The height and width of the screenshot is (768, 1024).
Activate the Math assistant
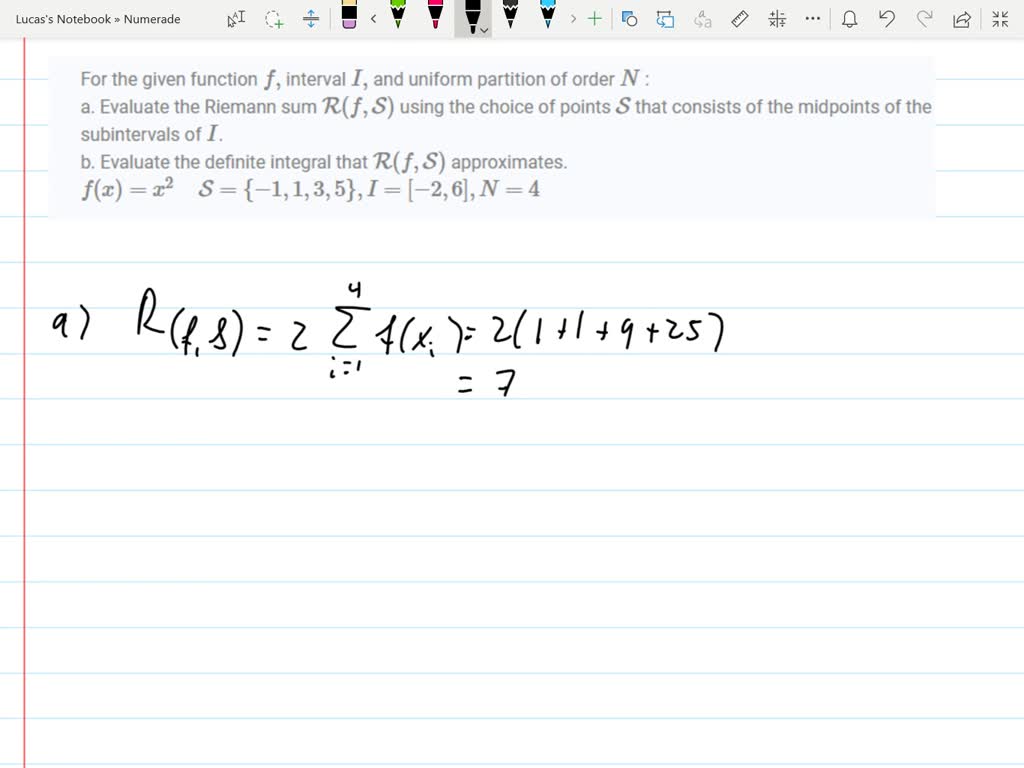click(776, 18)
